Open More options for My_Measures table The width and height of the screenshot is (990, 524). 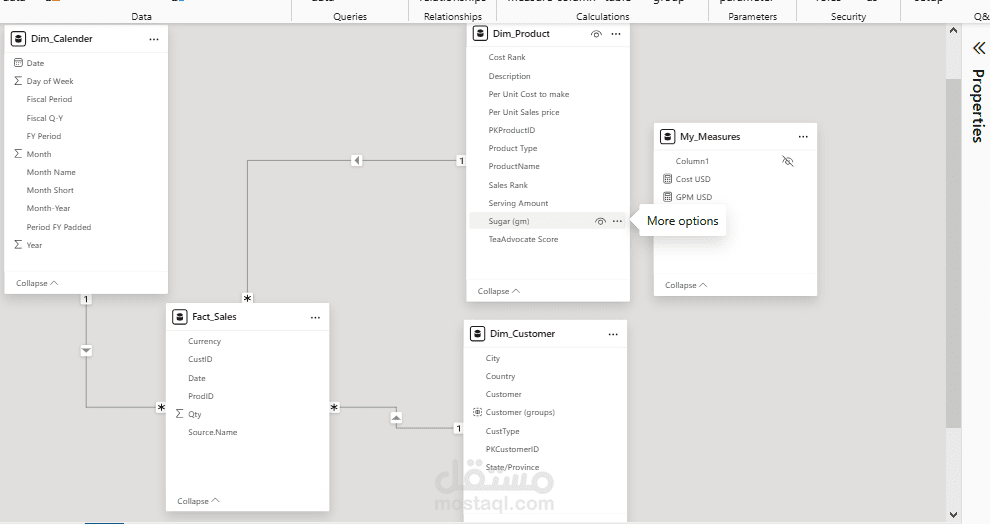click(x=803, y=136)
